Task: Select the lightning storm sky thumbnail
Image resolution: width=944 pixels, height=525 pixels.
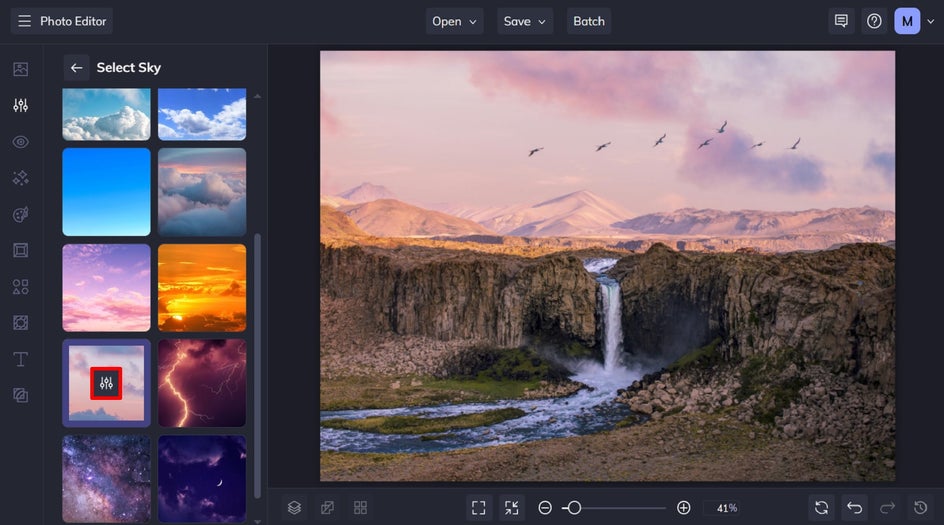Action: point(202,383)
